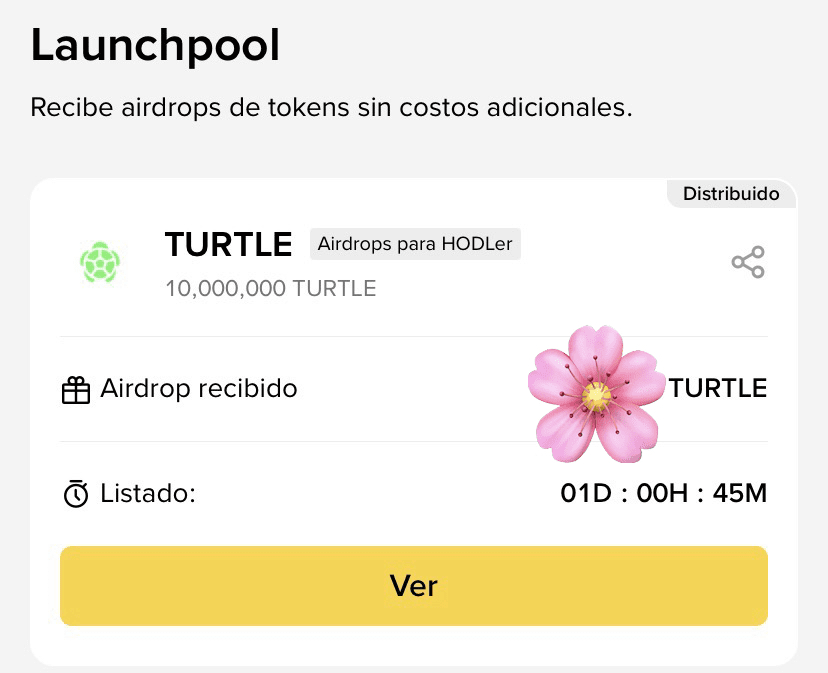Click the 01D days value in the countdown
This screenshot has height=673, width=828.
click(585, 493)
